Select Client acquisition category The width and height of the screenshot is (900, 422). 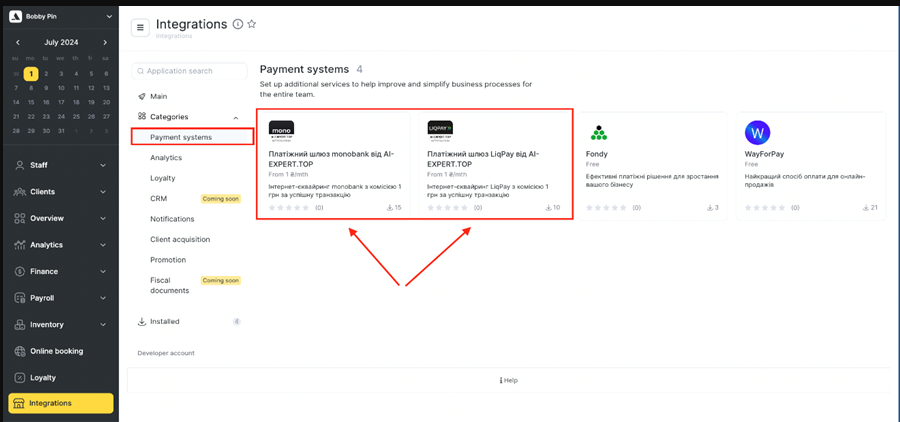(x=180, y=239)
